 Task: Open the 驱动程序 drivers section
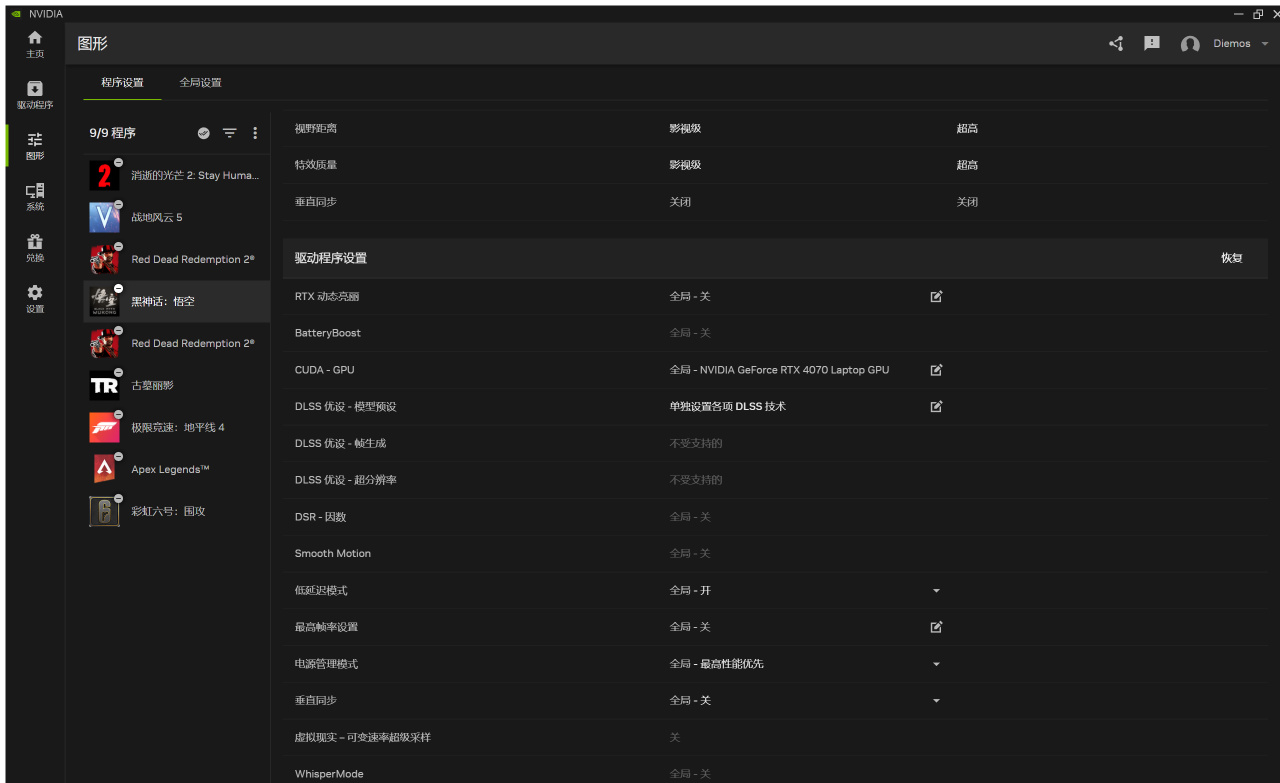pos(35,95)
